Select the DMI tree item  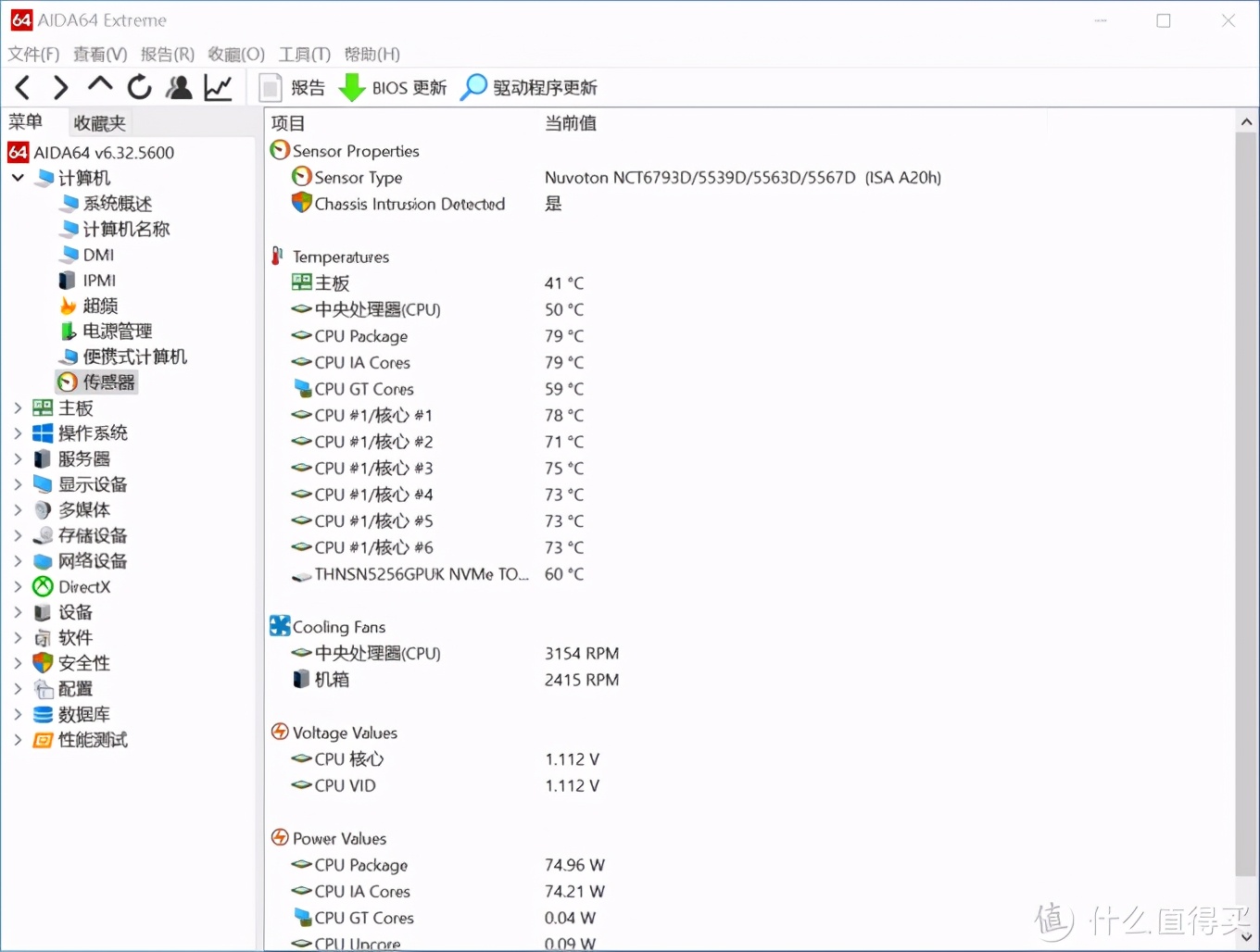coord(87,255)
